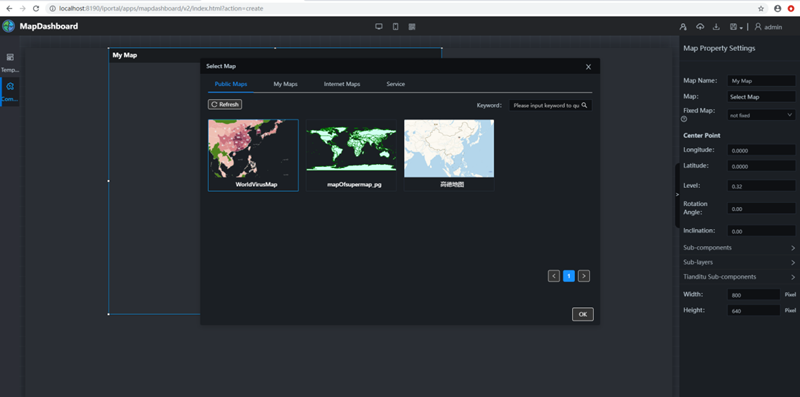Screen dimensions: 800x397
Task: Open the Components panel in left sidebar
Action: (x=10, y=91)
